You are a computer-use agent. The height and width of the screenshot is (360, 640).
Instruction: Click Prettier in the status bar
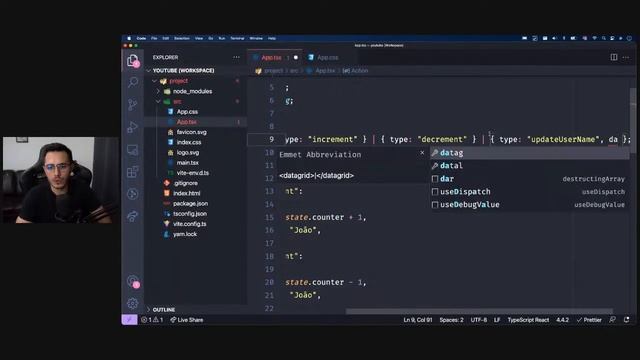589,320
